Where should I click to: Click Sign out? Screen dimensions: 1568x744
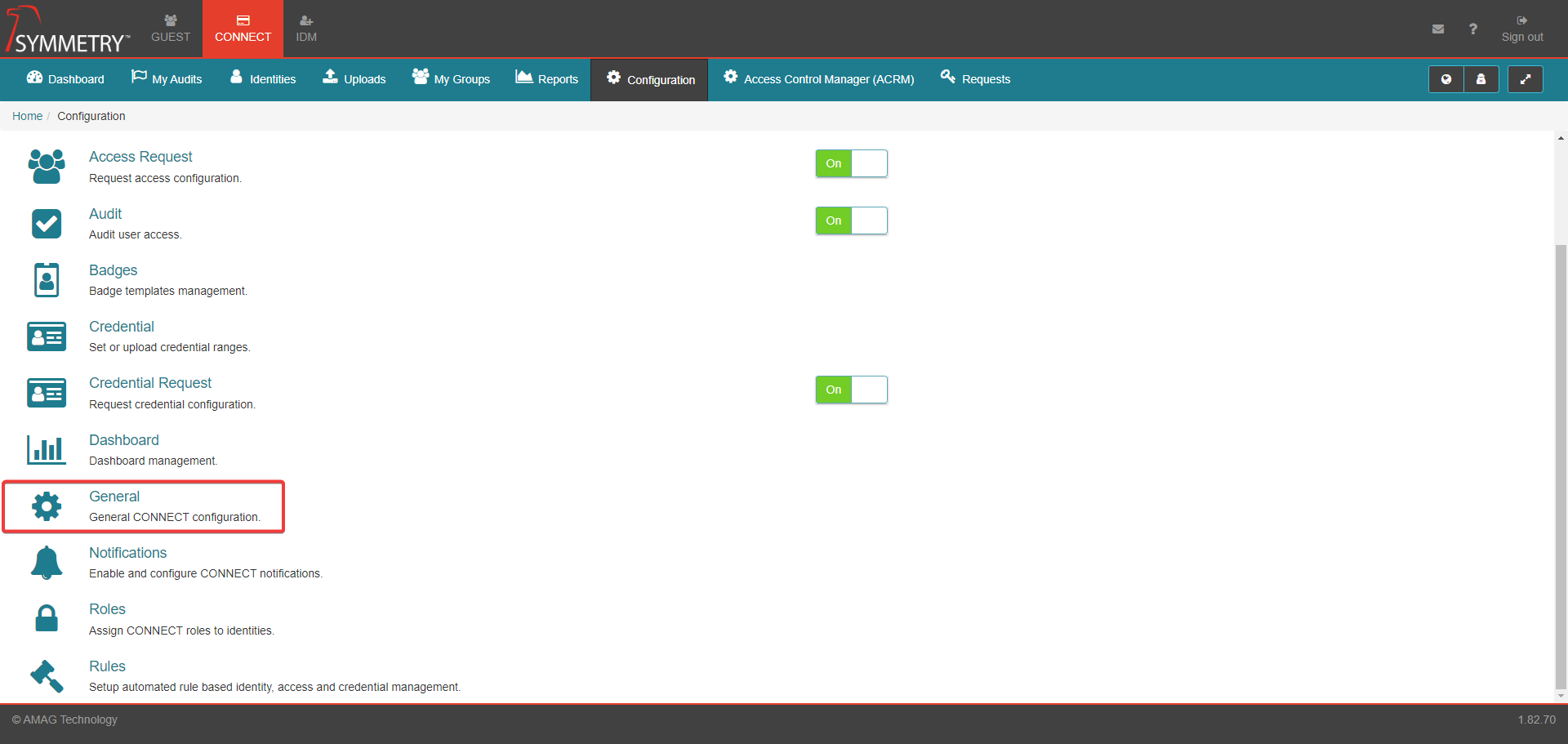[x=1522, y=29]
